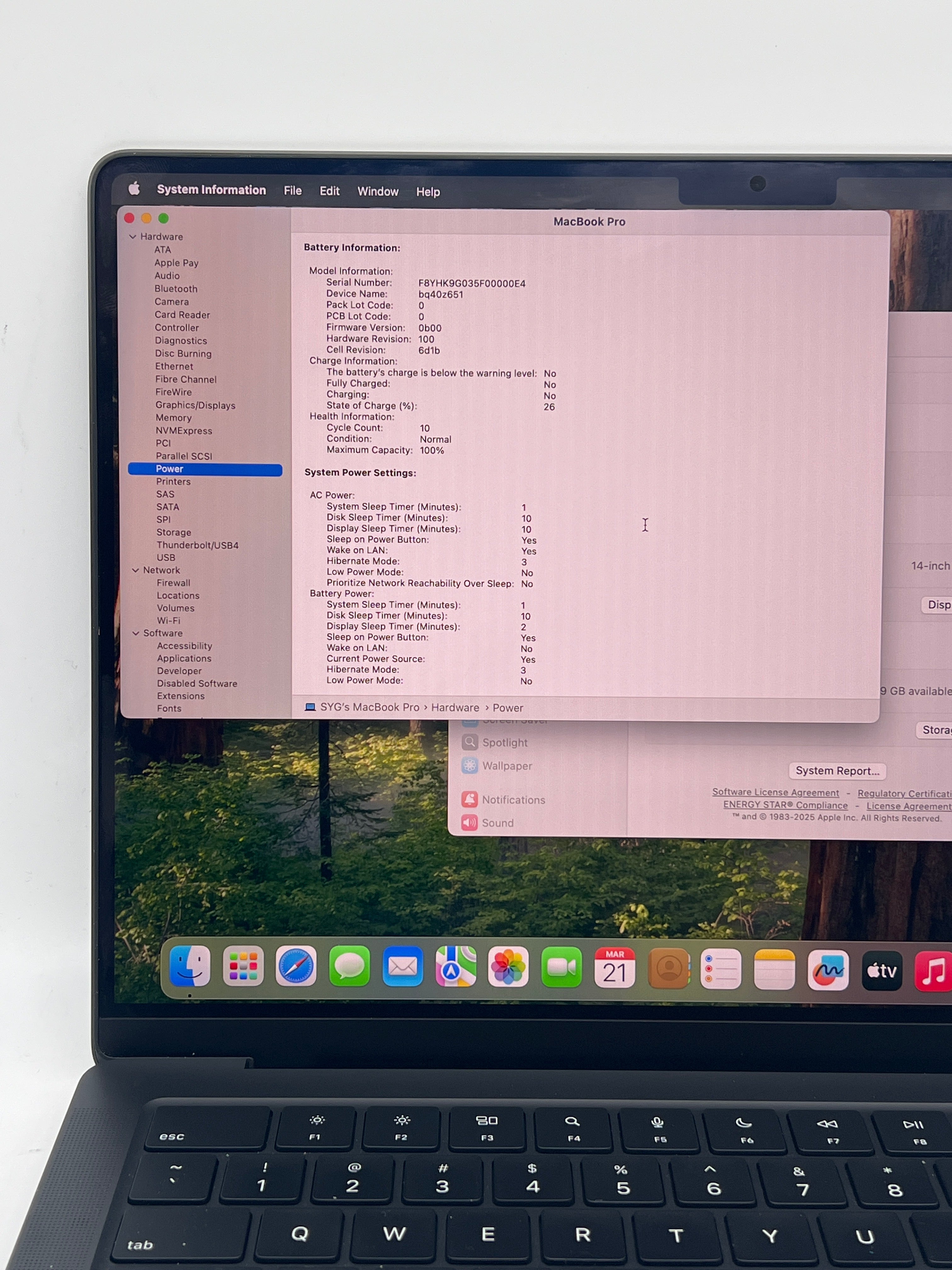Image resolution: width=952 pixels, height=1270 pixels.
Task: Select Memory in the sidebar
Action: coord(173,418)
